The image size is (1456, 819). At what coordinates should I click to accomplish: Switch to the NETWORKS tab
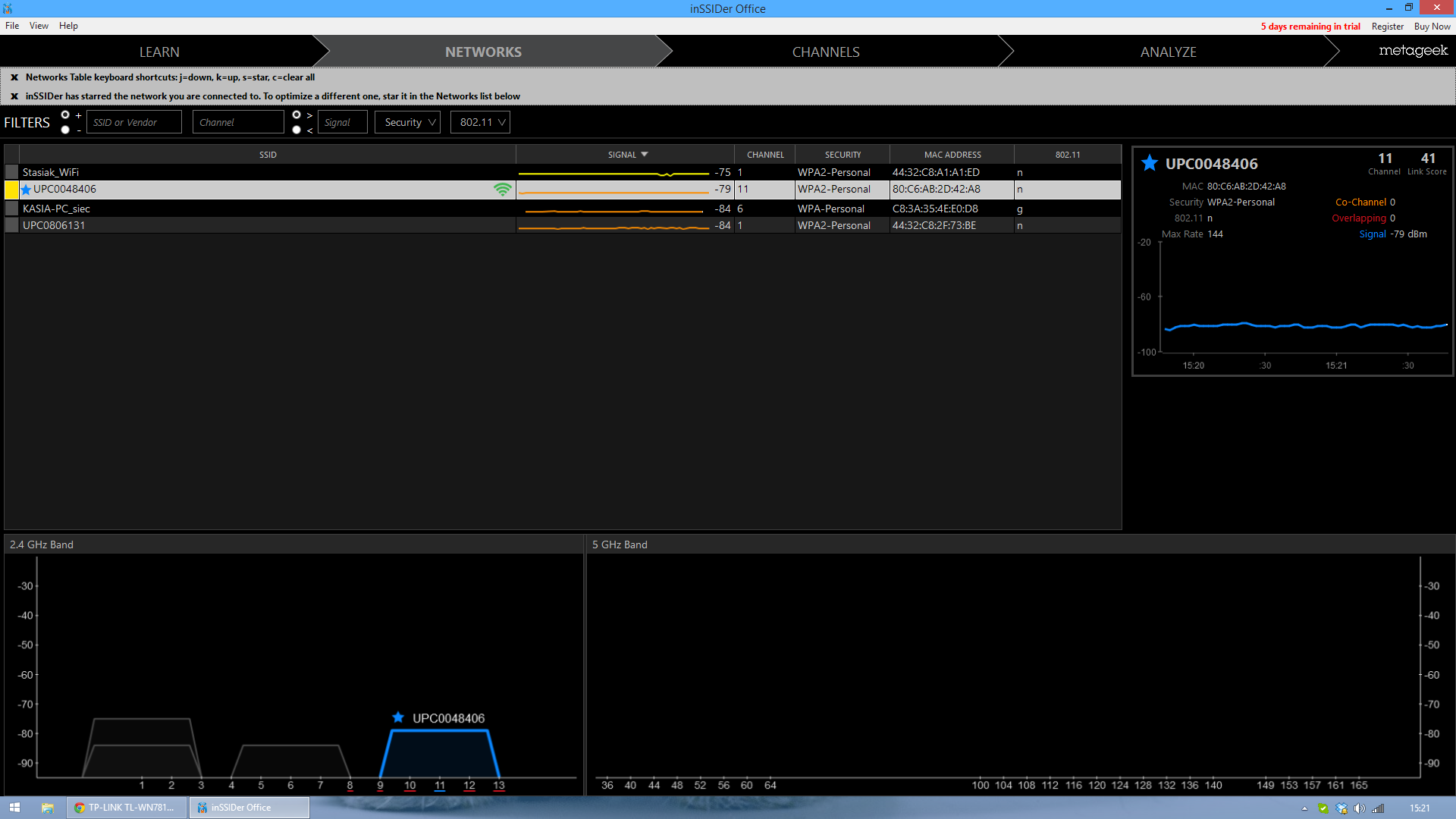point(483,52)
